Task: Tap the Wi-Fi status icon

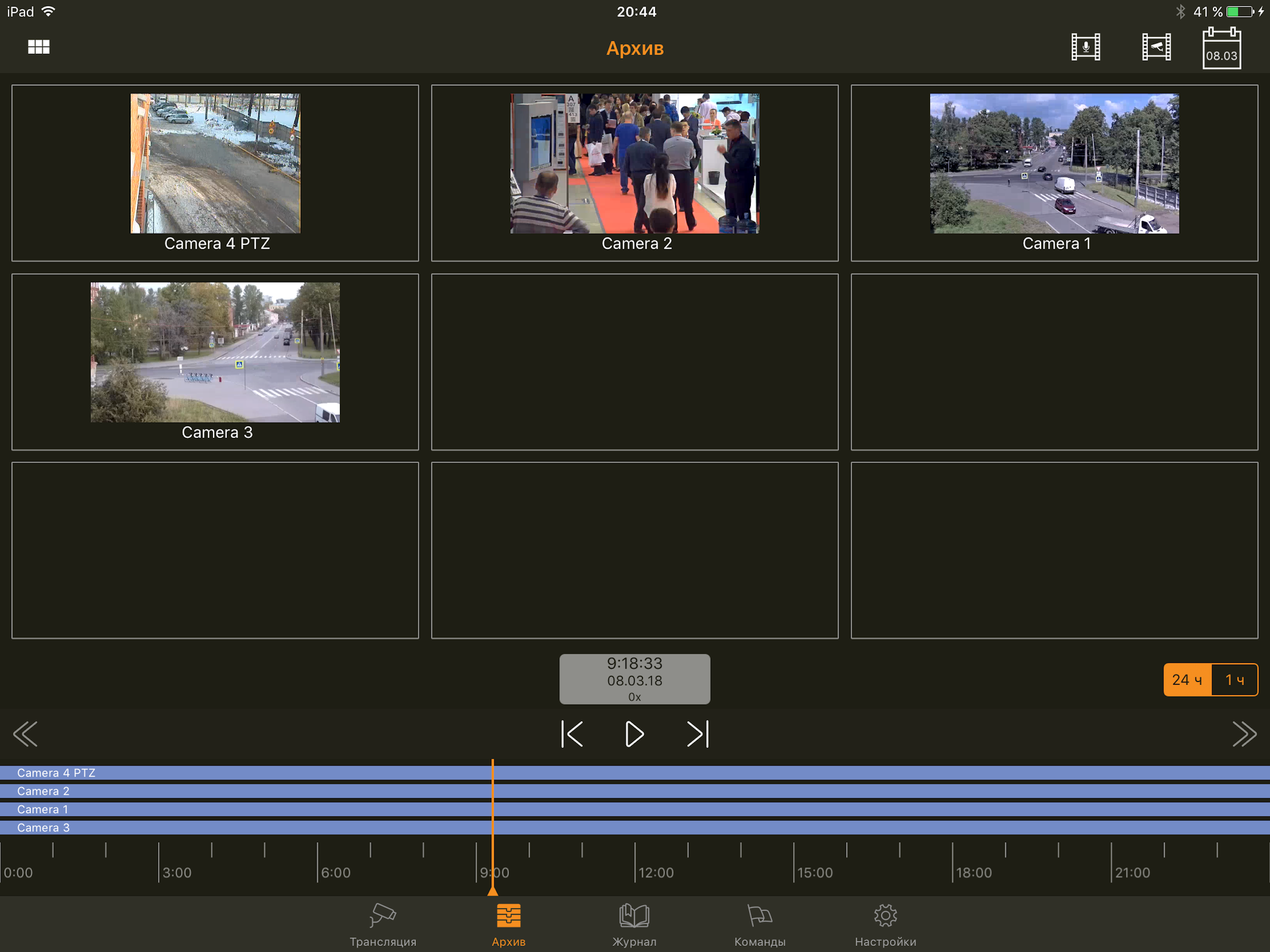Action: pyautogui.click(x=49, y=11)
